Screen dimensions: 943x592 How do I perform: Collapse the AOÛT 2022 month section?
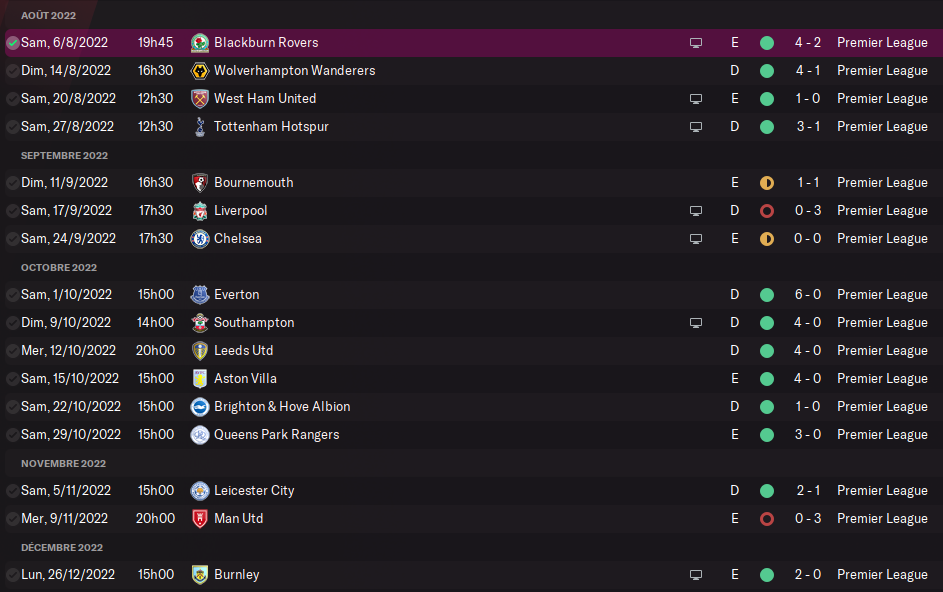(48, 15)
